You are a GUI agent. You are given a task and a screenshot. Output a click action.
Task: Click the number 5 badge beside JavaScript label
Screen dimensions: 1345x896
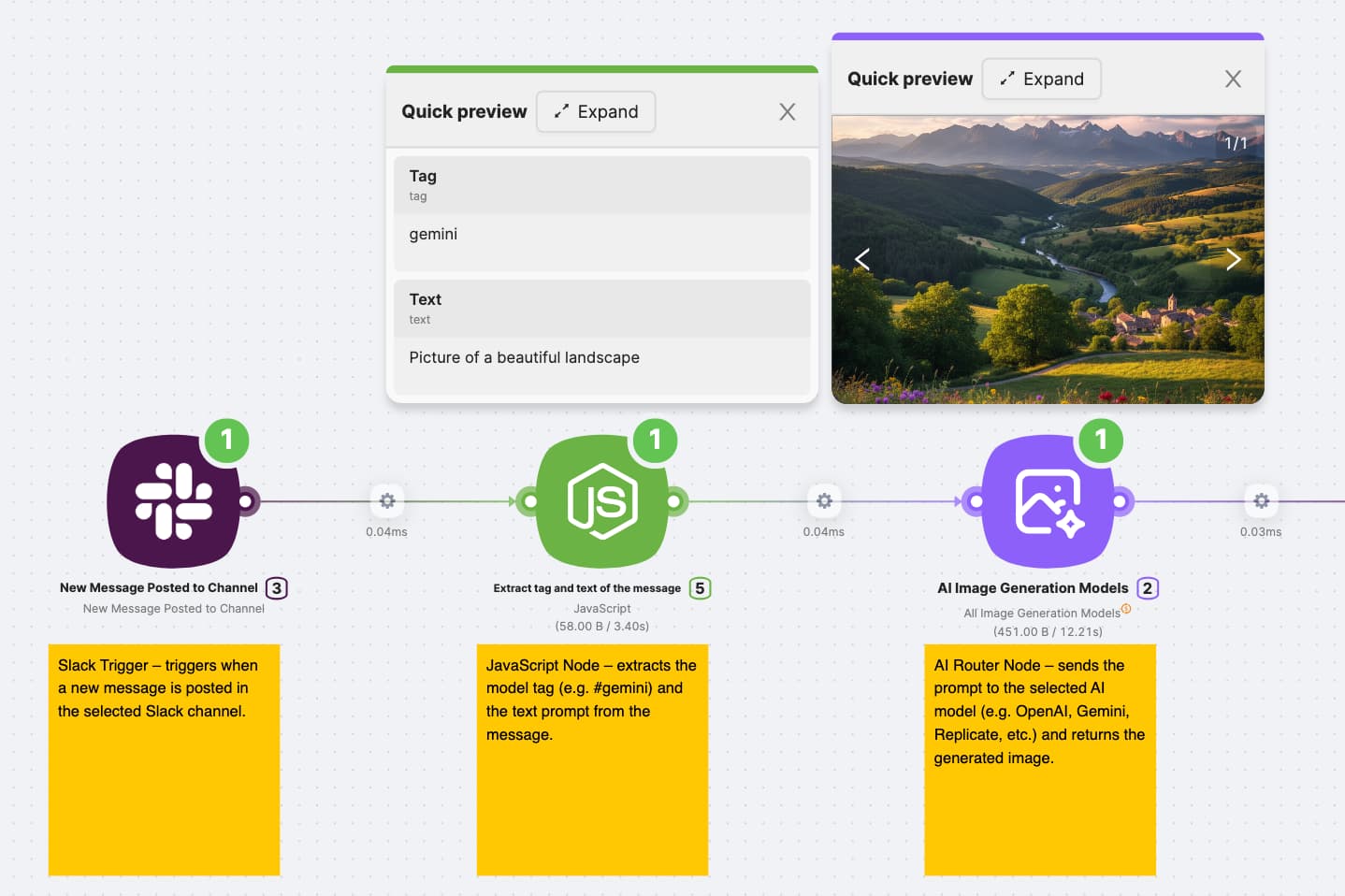(700, 588)
